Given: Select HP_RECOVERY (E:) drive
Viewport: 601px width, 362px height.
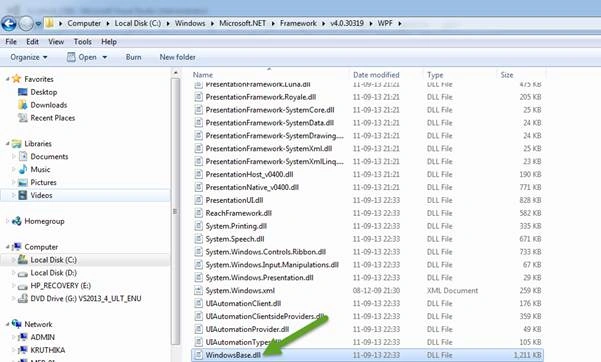Looking at the screenshot, I should coord(61,286).
